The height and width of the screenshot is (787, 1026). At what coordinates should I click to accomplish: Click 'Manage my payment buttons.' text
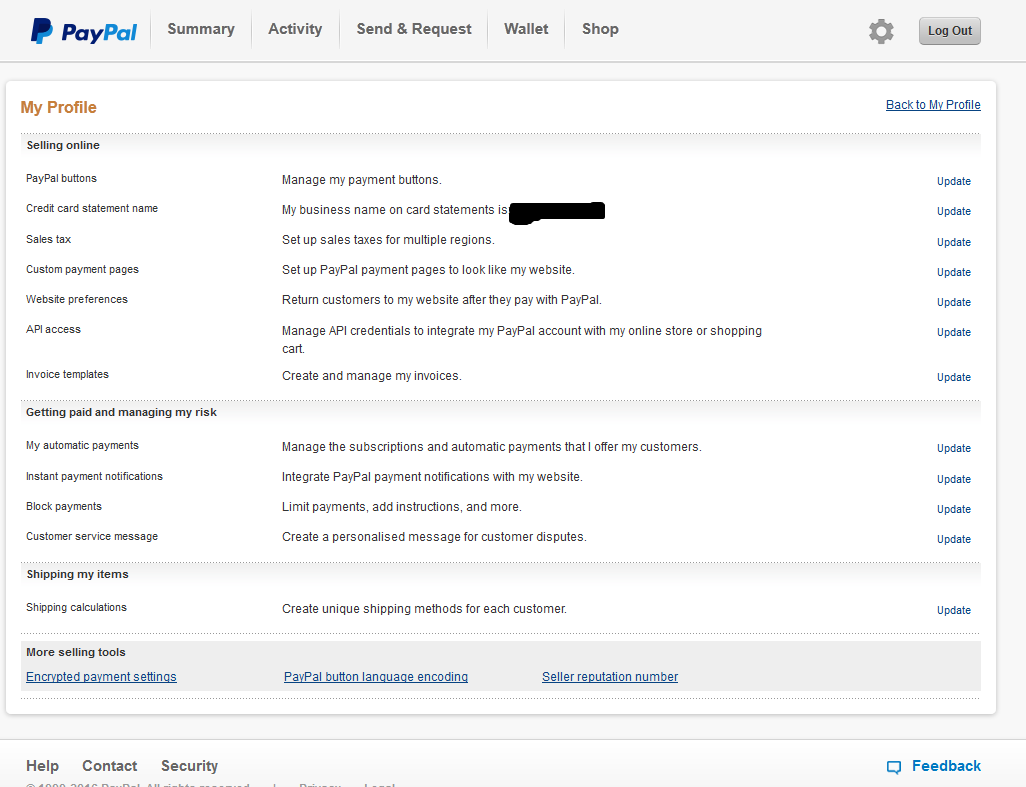click(362, 180)
